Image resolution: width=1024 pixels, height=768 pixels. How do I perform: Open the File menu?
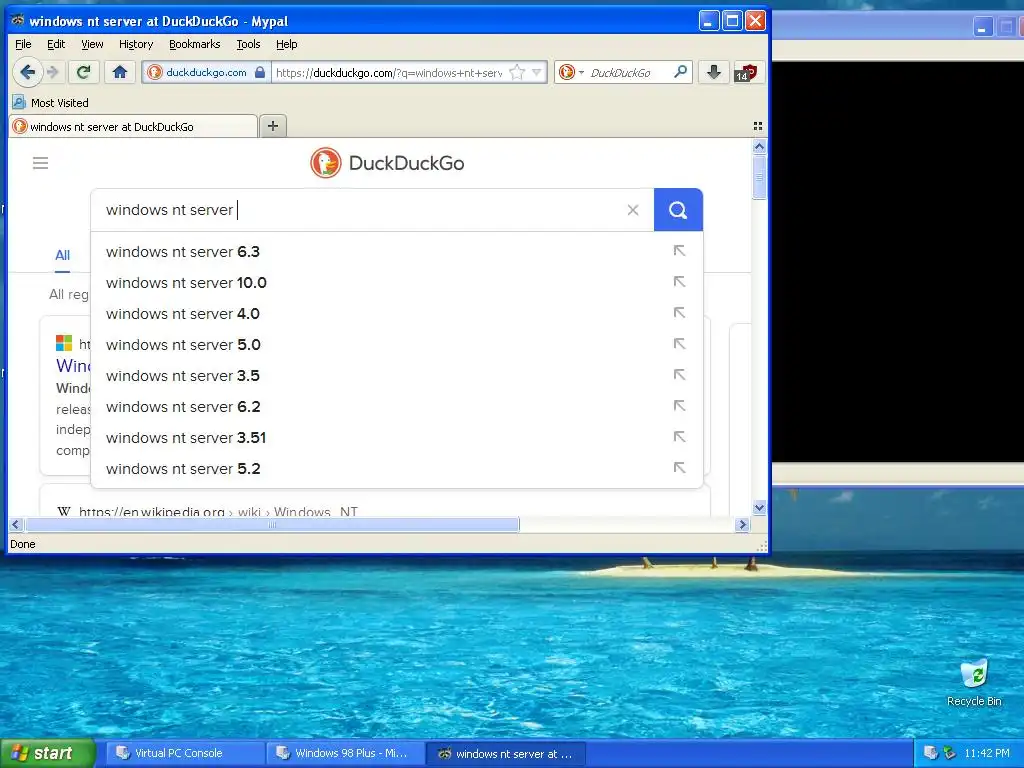23,44
